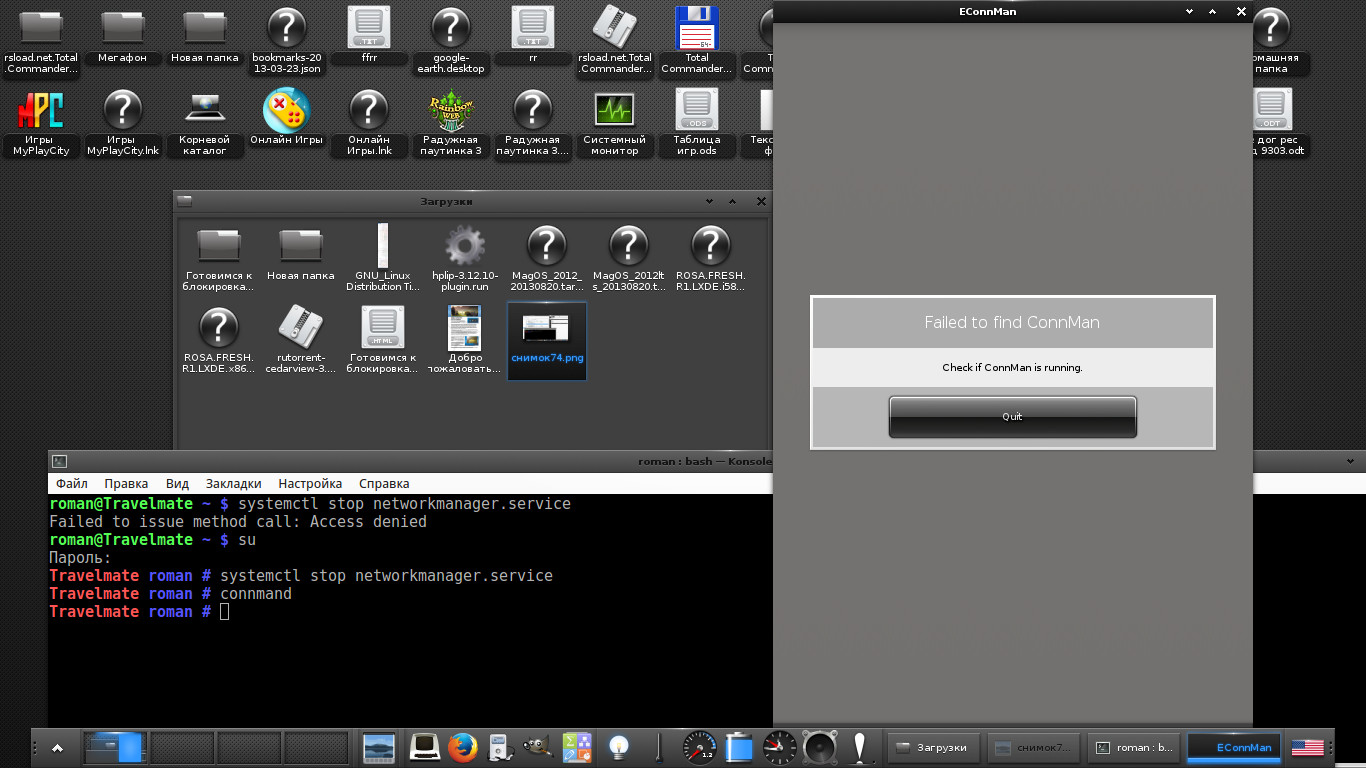Screen dimensions: 1366x768
Task: Open the start menu arrow on the shelf
Action: (58, 747)
